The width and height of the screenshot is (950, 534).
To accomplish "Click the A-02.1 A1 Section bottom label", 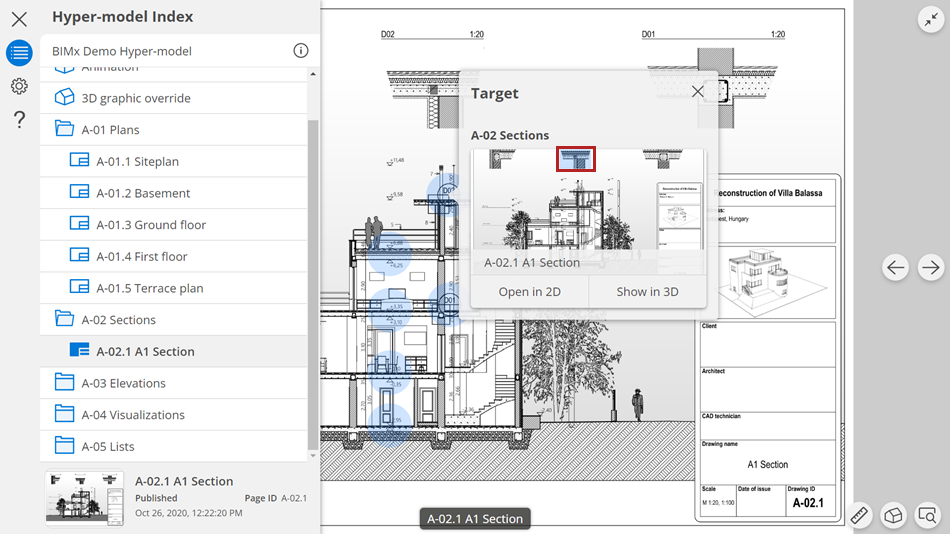I will click(x=475, y=519).
